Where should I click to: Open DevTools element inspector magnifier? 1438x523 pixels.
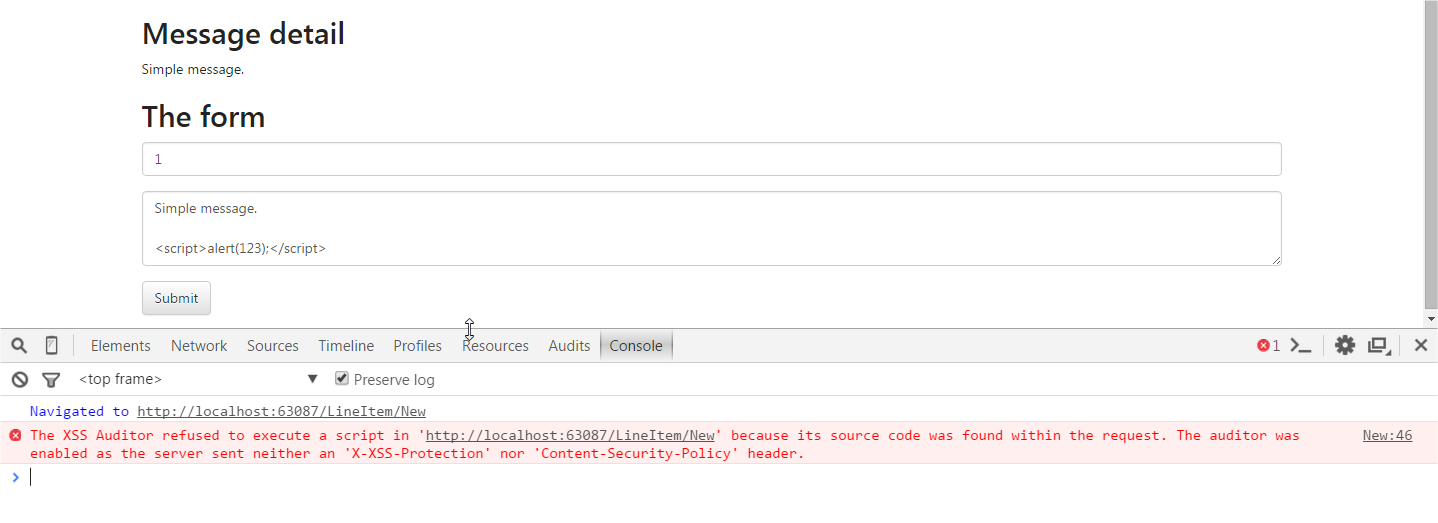point(19,346)
